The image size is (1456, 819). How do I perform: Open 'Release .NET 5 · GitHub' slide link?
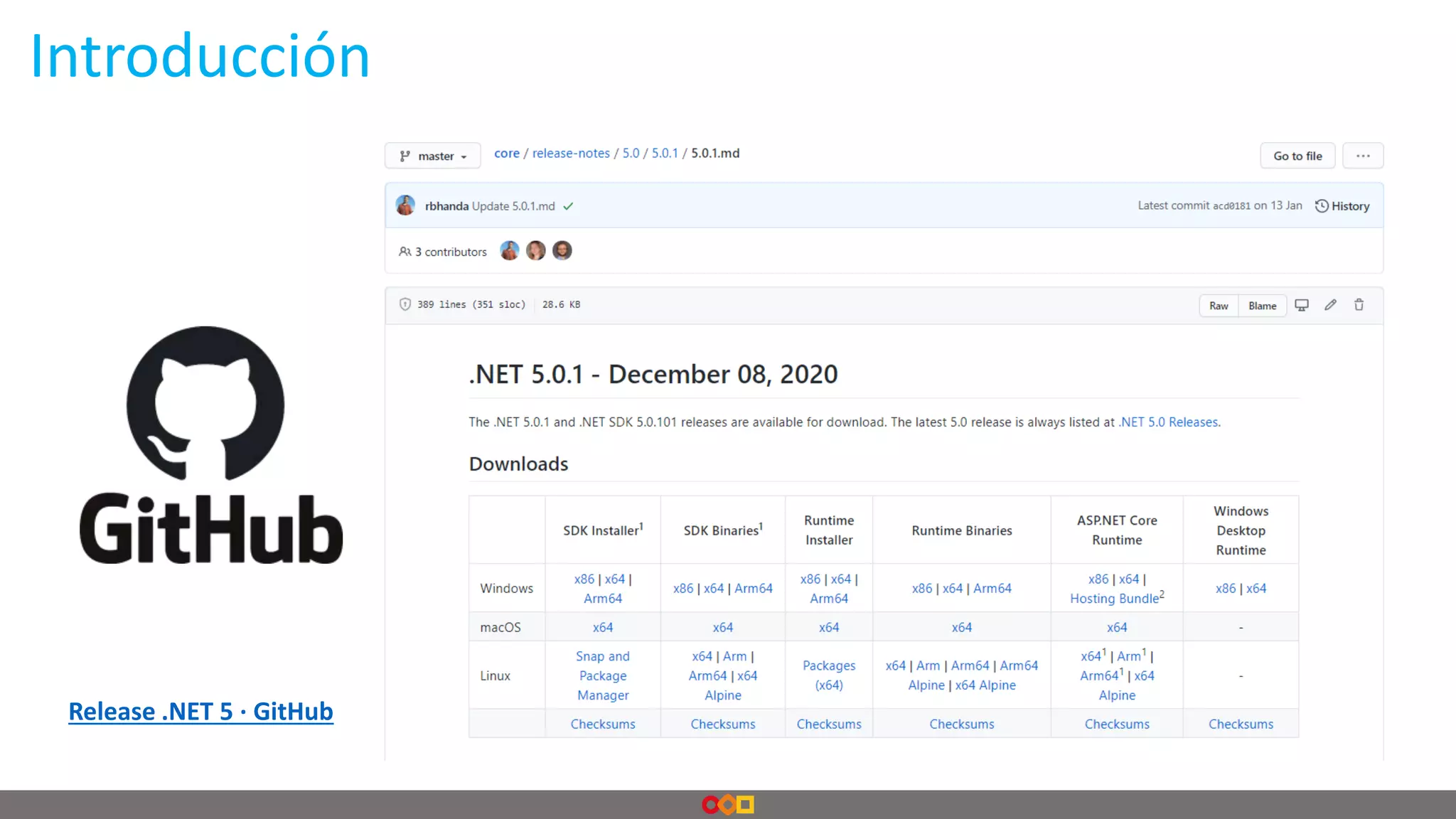coord(200,712)
